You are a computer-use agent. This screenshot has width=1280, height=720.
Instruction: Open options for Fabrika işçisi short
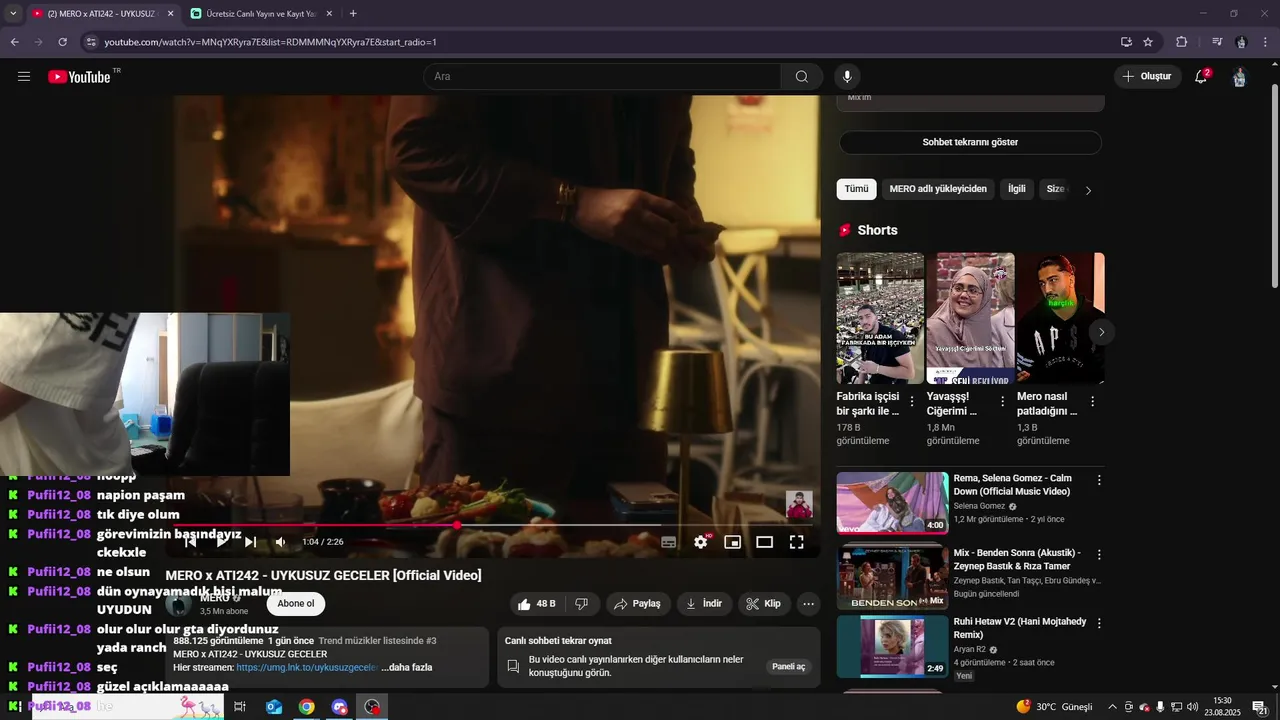(x=912, y=401)
